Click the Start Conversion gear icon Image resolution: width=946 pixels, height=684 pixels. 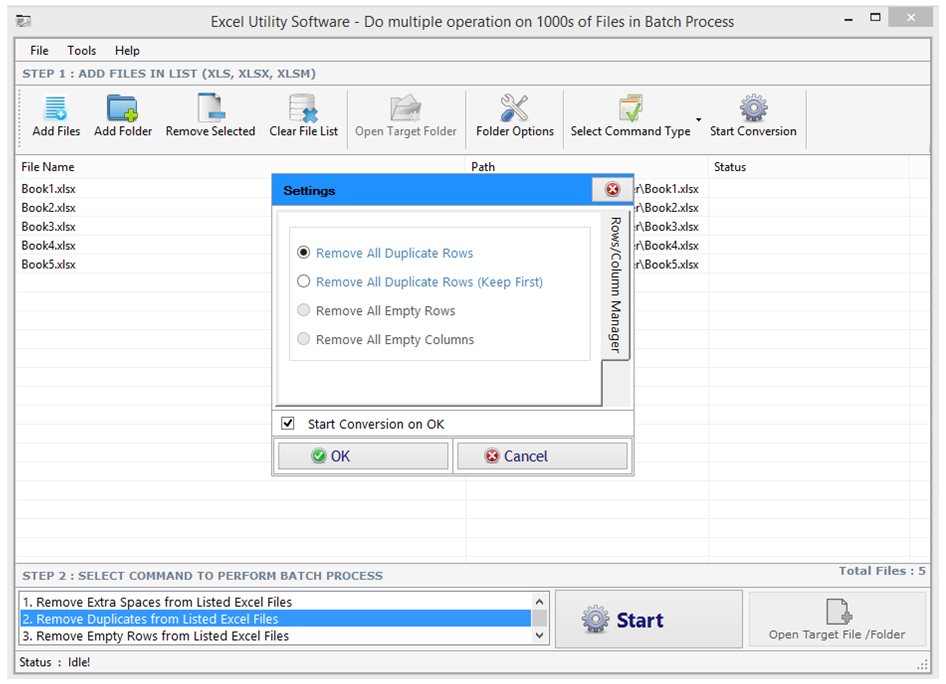pyautogui.click(x=754, y=109)
